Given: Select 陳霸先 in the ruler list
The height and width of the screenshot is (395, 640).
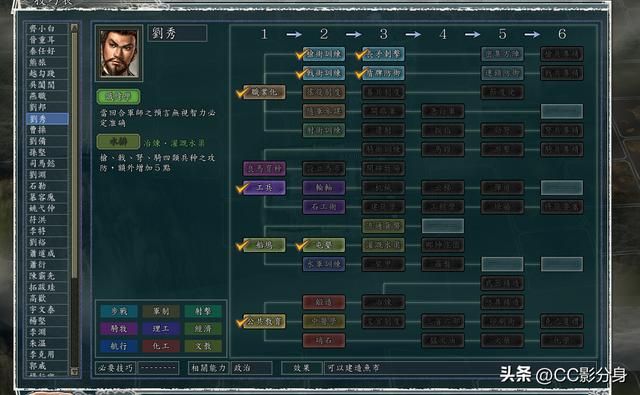Looking at the screenshot, I should (47, 276).
